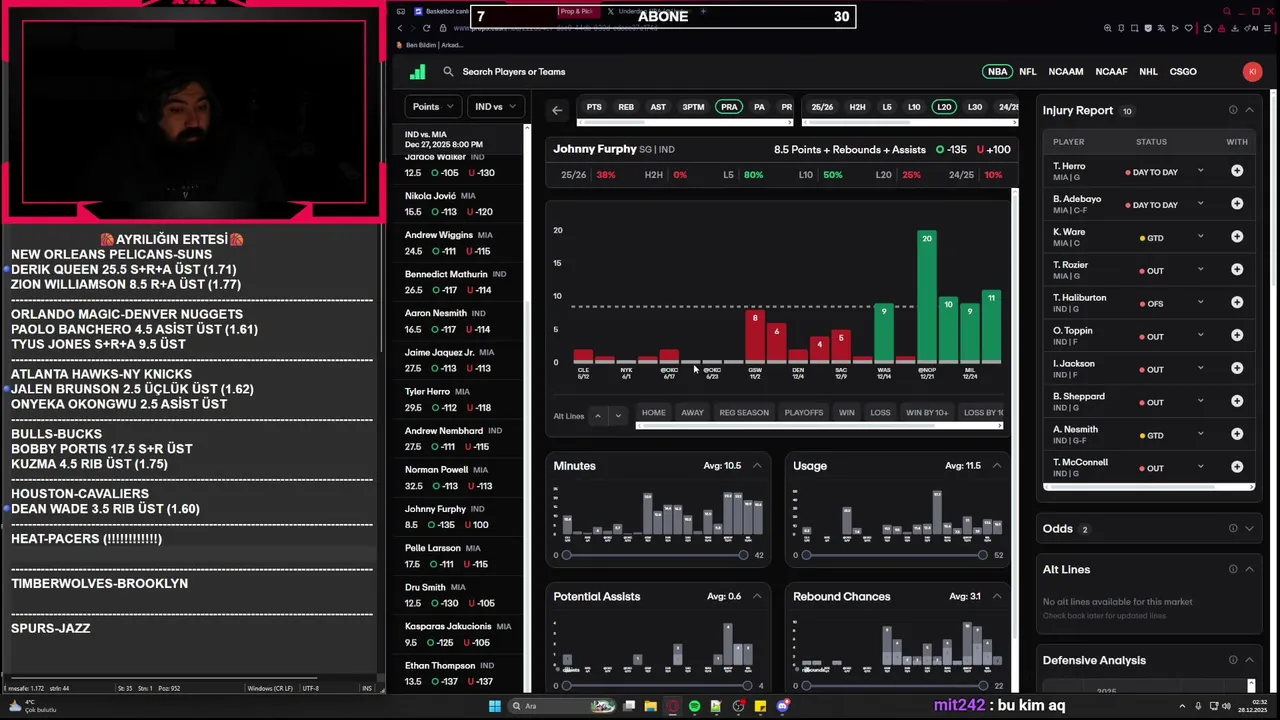Open the KI user avatar
This screenshot has width=1280, height=720.
click(1252, 71)
